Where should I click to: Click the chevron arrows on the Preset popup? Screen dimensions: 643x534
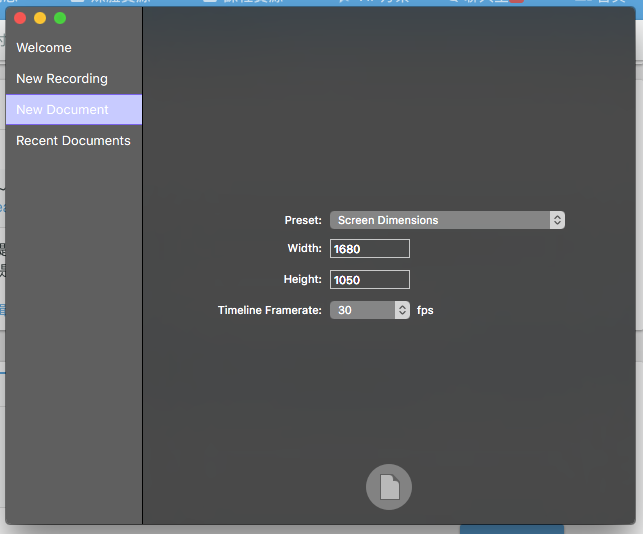click(557, 220)
